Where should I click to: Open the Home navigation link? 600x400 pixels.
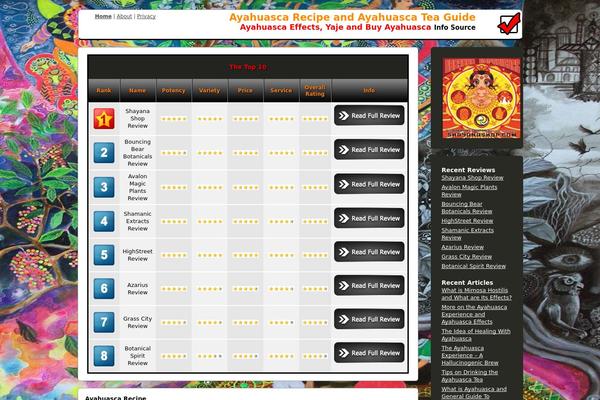point(103,16)
